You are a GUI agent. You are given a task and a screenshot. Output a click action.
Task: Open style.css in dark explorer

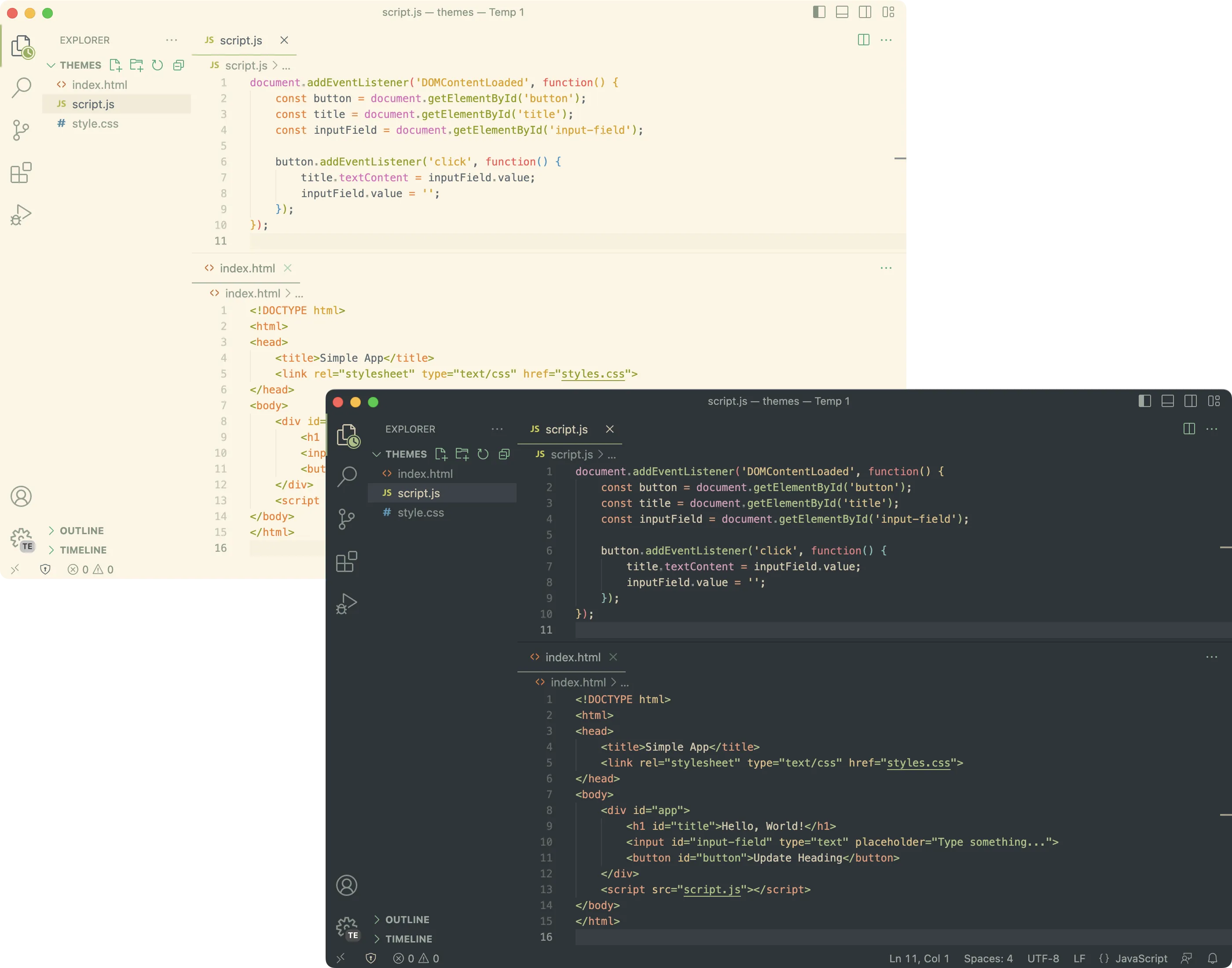(x=421, y=512)
